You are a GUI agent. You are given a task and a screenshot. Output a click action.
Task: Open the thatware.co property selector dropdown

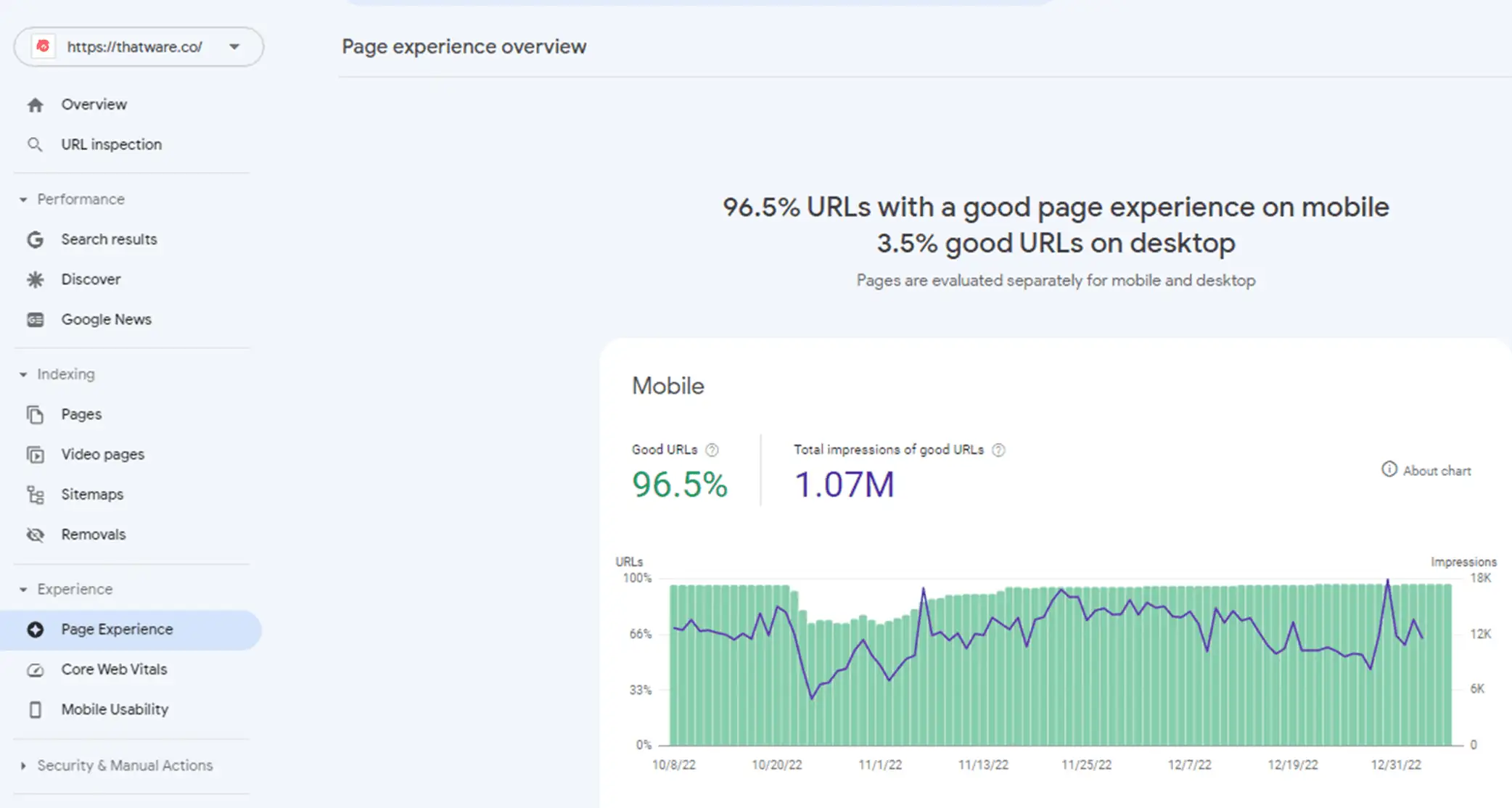[x=139, y=47]
